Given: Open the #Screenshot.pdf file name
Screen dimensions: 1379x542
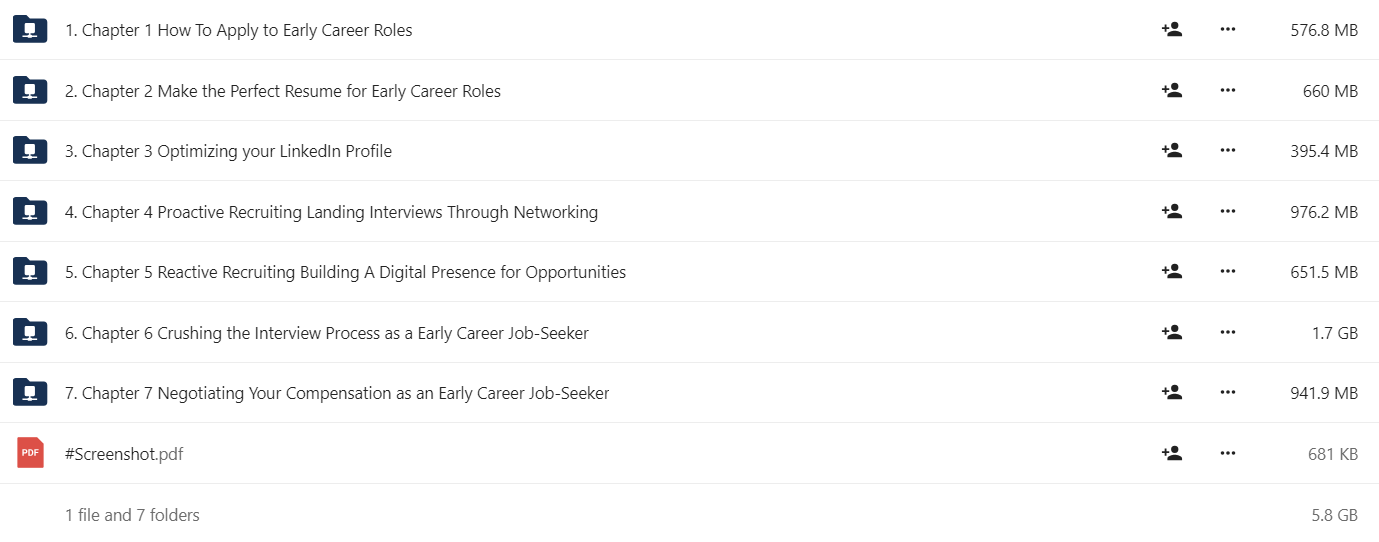Looking at the screenshot, I should tap(124, 454).
